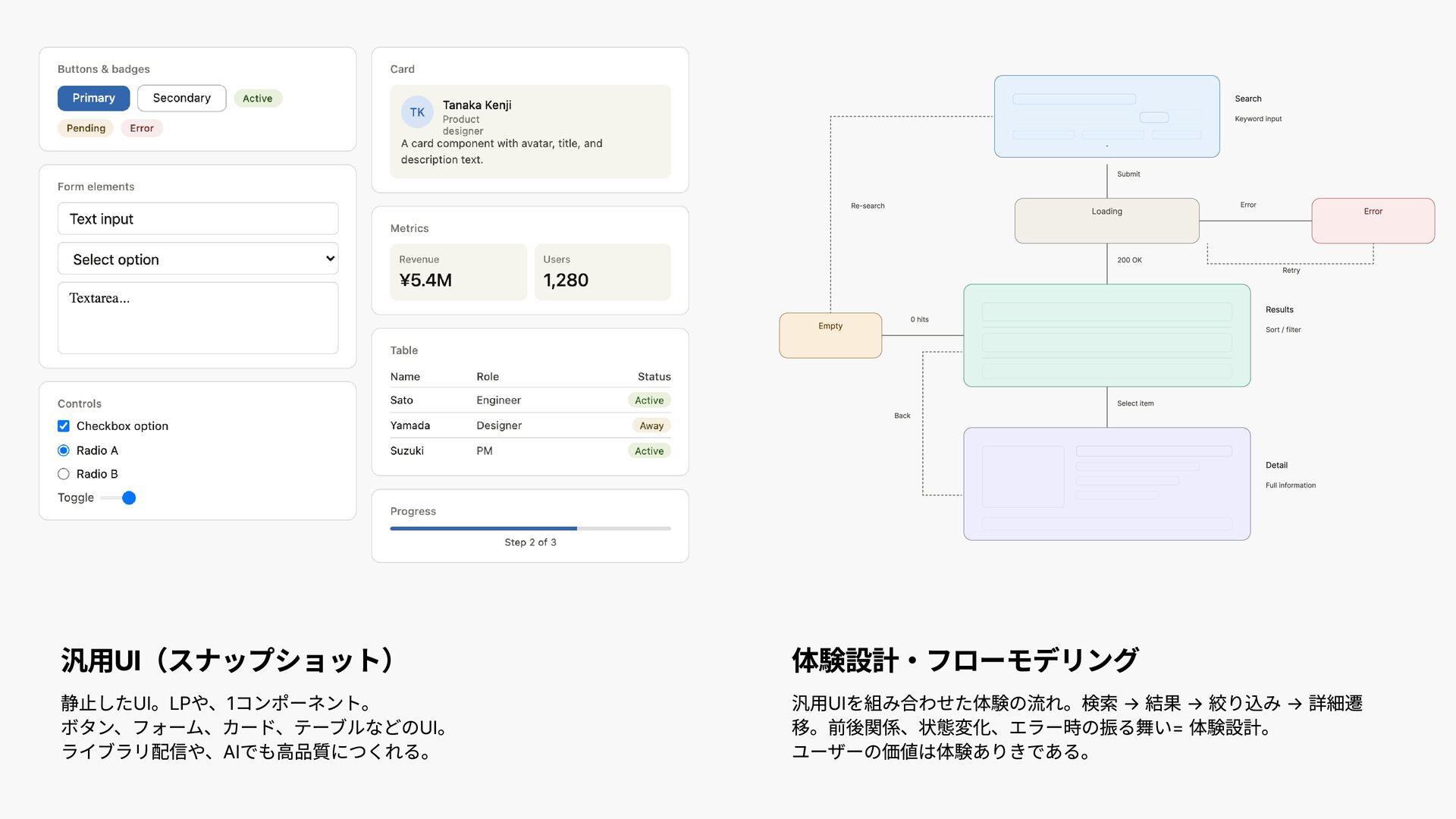1456x819 pixels.
Task: Focus the Text input field
Action: 198,219
